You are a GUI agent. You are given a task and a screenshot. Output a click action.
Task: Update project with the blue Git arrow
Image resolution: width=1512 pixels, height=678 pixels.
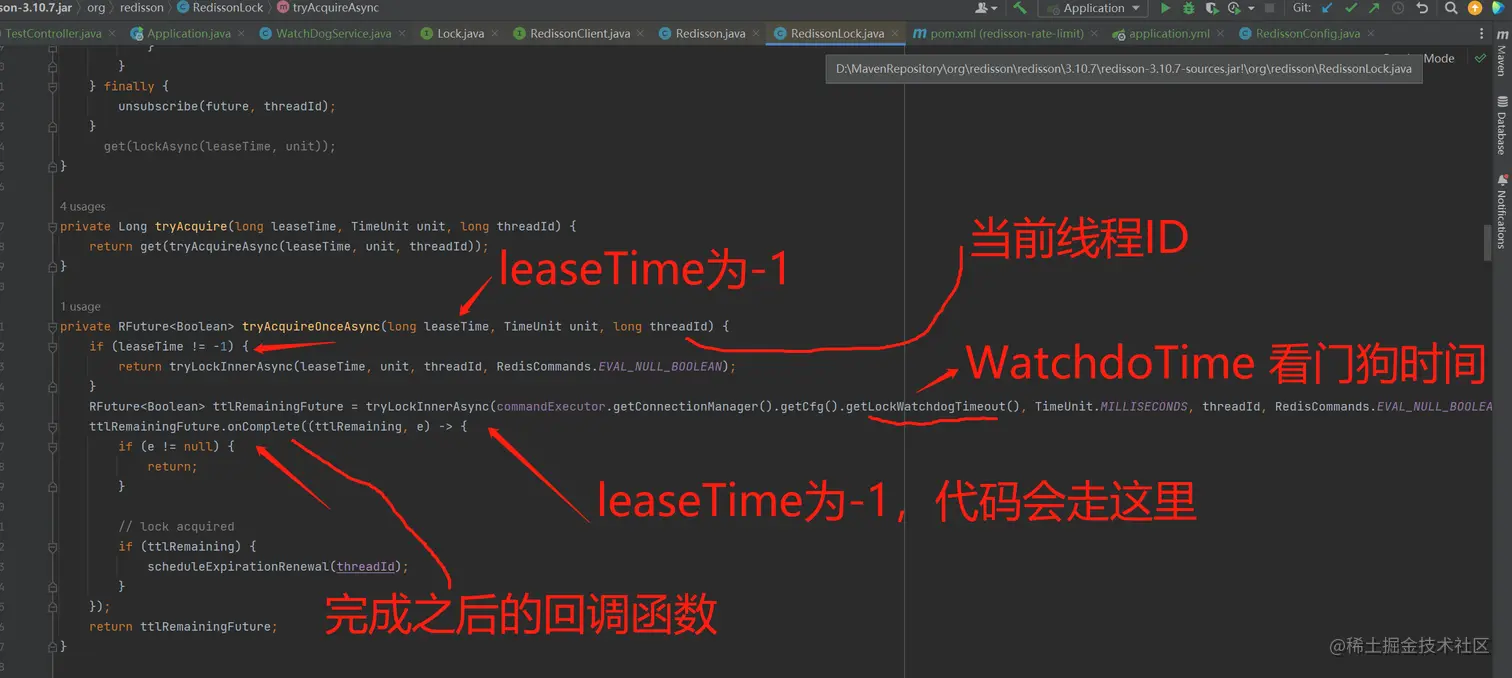1328,8
